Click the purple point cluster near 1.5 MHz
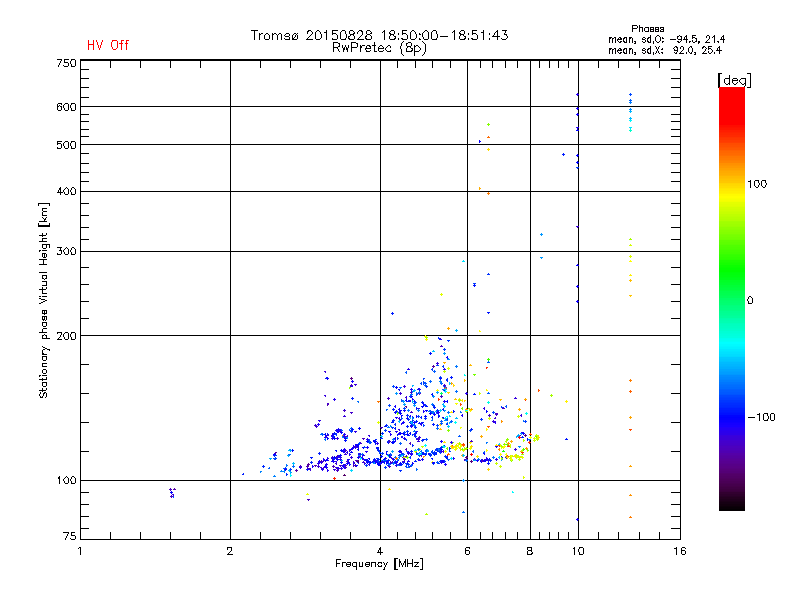 point(172,492)
